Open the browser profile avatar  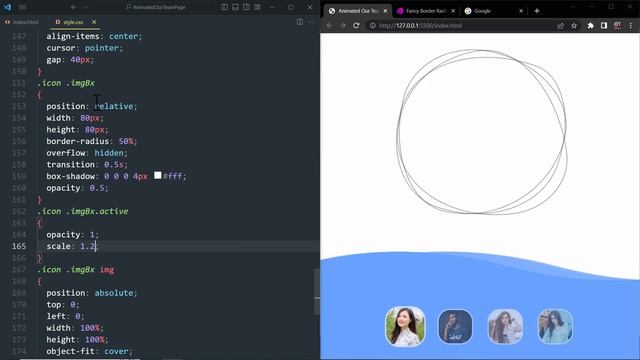point(618,25)
